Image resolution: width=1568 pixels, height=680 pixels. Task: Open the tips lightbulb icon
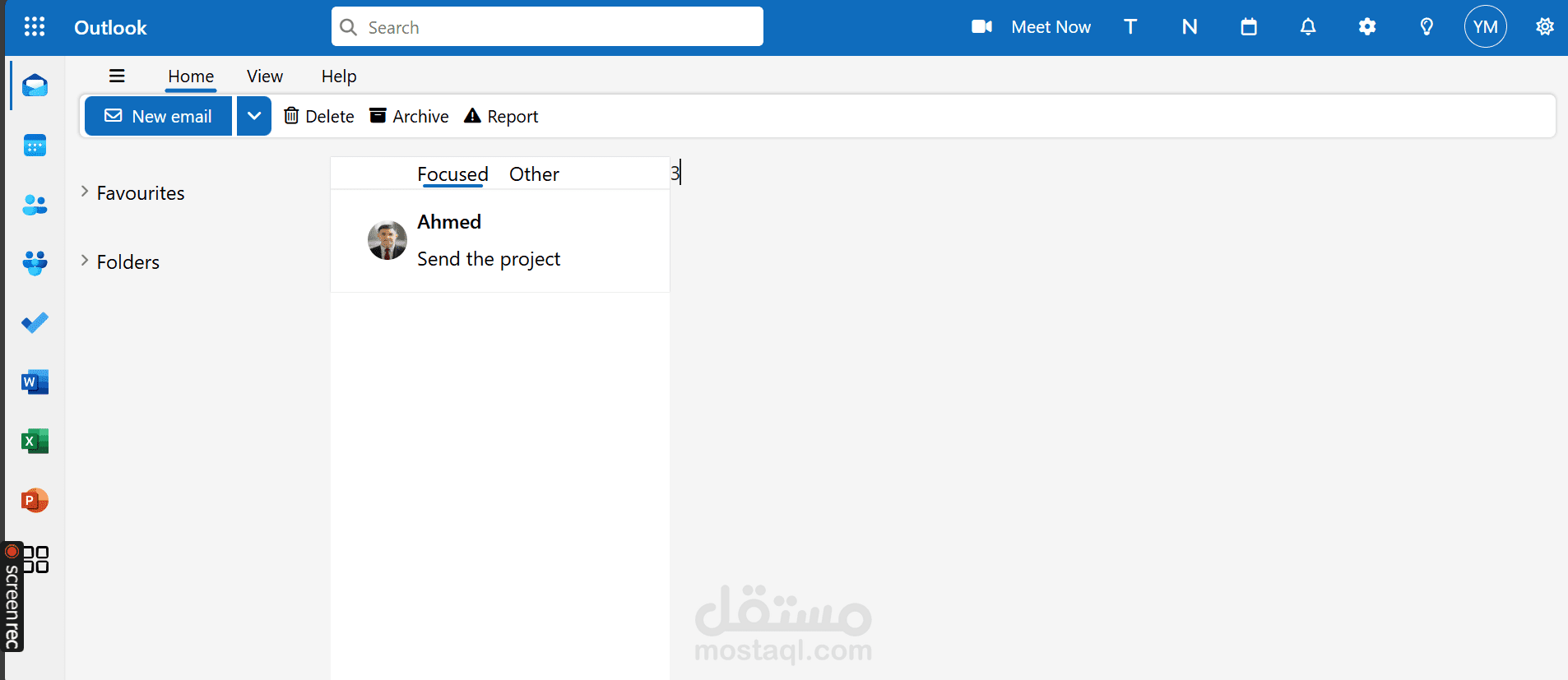[1427, 27]
